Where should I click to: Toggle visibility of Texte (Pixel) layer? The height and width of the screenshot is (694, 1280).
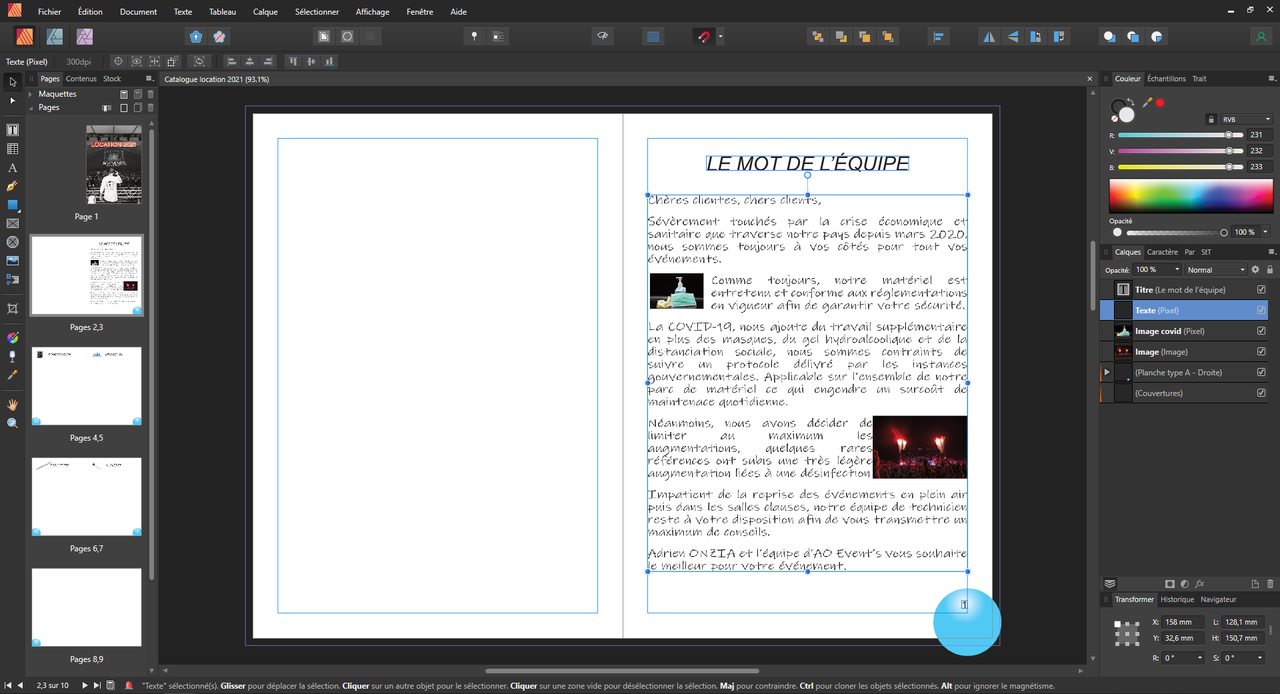(1261, 310)
